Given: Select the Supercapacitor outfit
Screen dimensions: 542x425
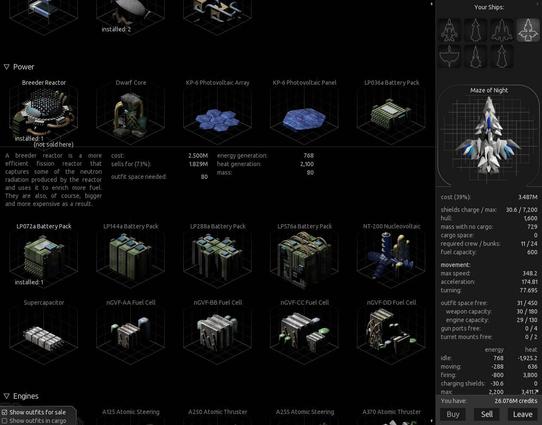Looking at the screenshot, I should point(44,332).
